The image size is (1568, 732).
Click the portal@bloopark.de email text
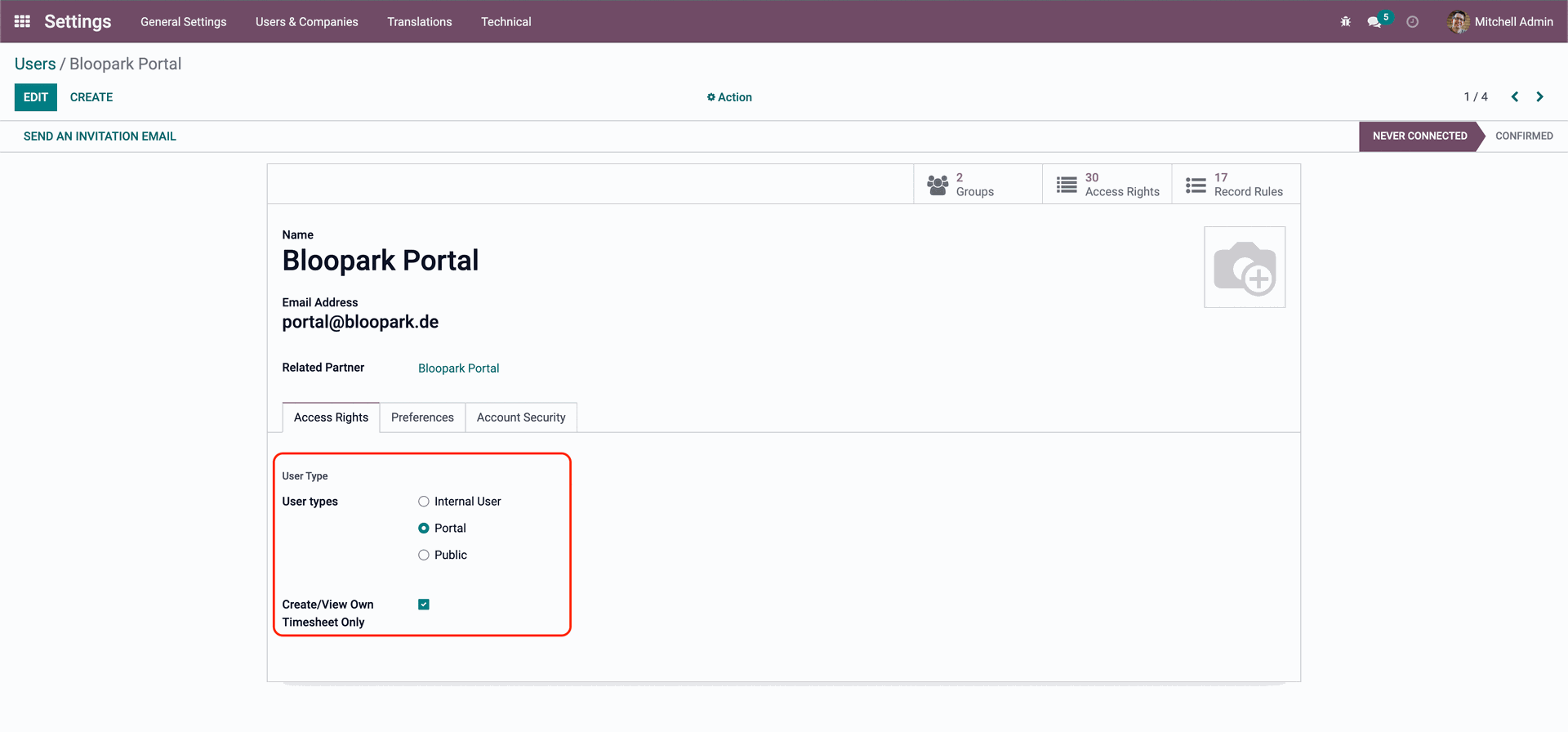coord(360,322)
